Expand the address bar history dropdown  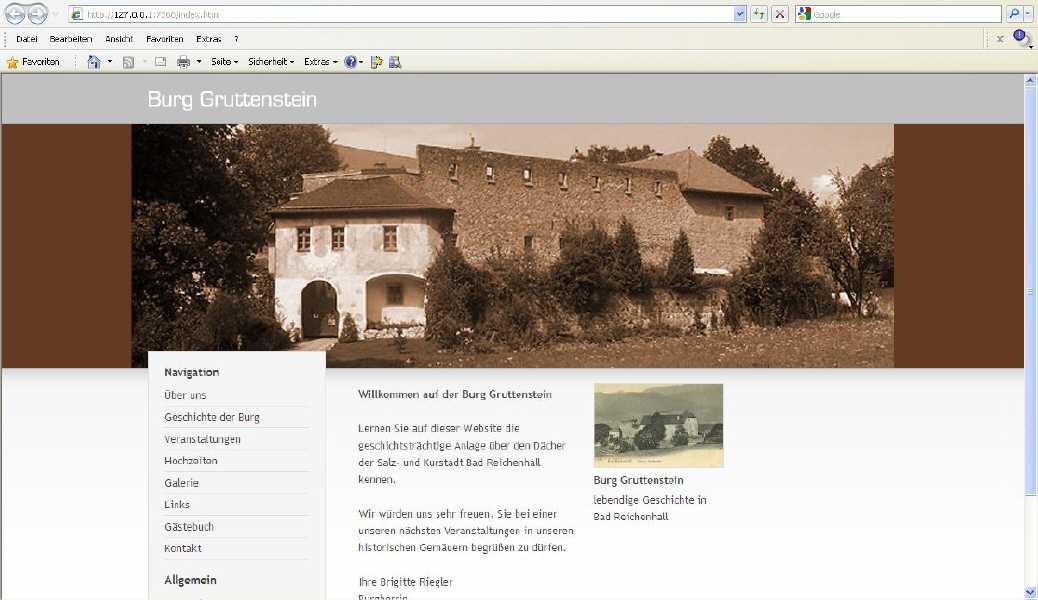[x=740, y=14]
